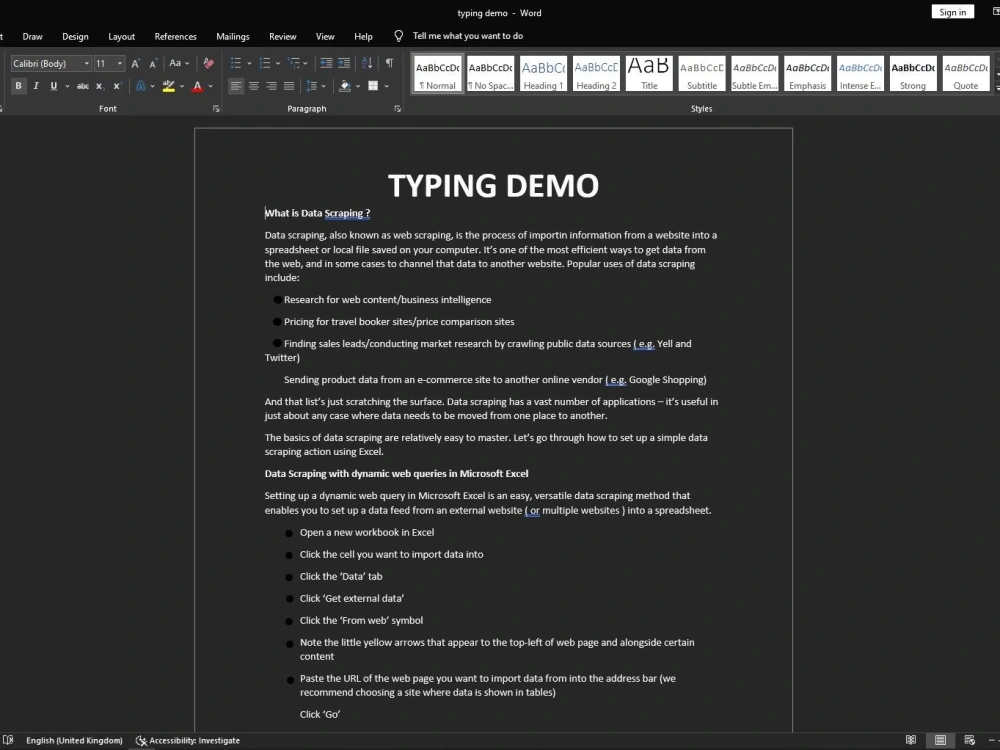The height and width of the screenshot is (750, 1000).
Task: Open the Design tab
Action: 75,36
